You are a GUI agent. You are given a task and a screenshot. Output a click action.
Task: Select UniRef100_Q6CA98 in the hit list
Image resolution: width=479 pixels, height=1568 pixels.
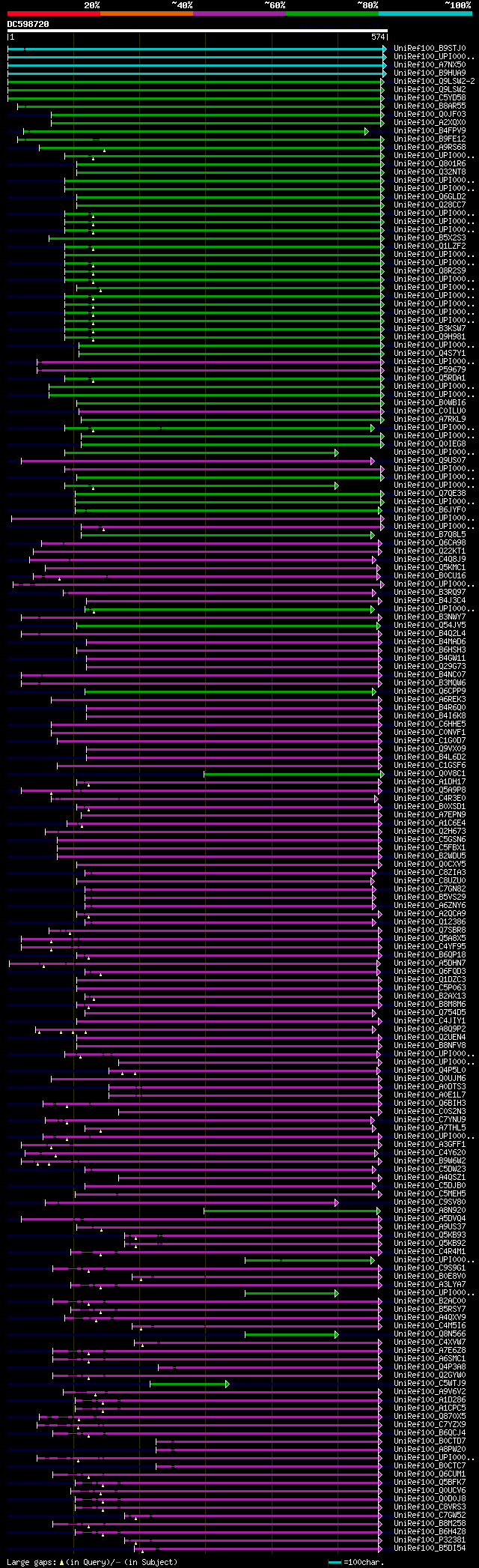pos(430,543)
